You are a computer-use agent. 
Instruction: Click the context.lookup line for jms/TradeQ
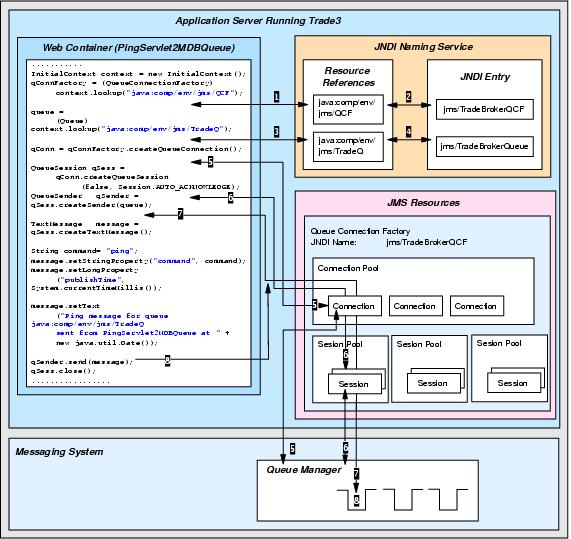tap(131, 129)
